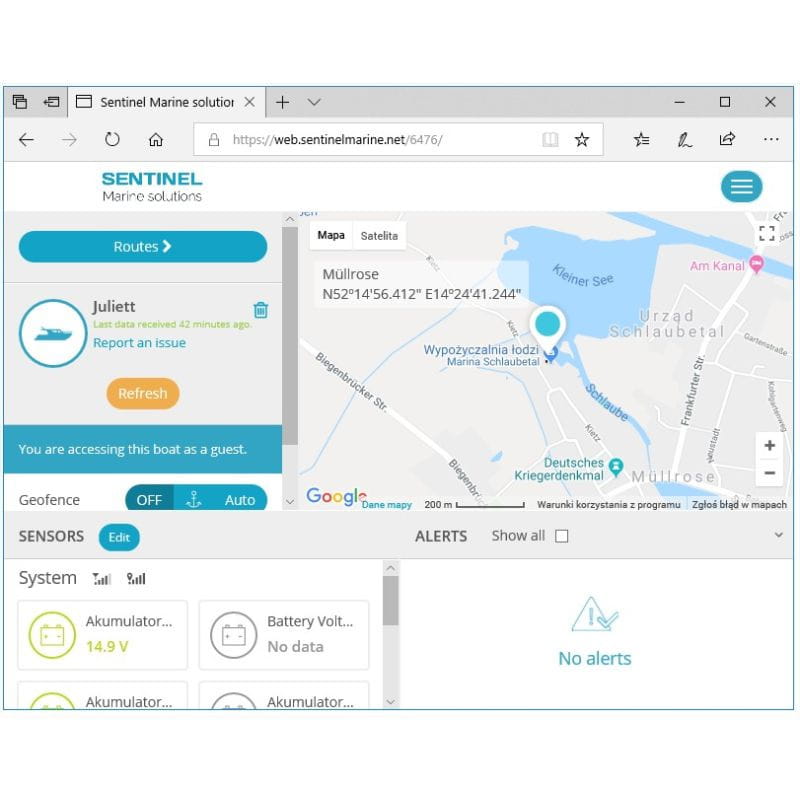Click the browser address bar URL
Screen dimensions: 800x800
click(x=380, y=140)
